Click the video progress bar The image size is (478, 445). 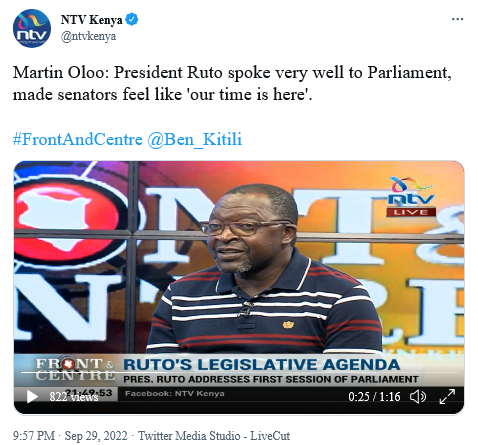click(239, 372)
